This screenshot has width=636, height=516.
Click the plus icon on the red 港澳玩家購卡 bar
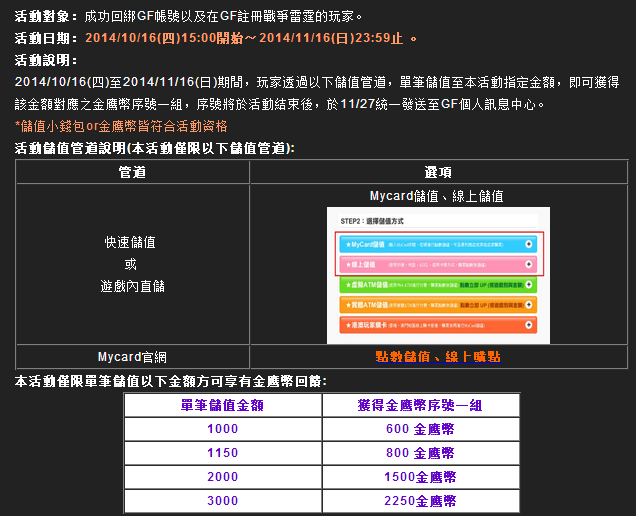pyautogui.click(x=528, y=325)
